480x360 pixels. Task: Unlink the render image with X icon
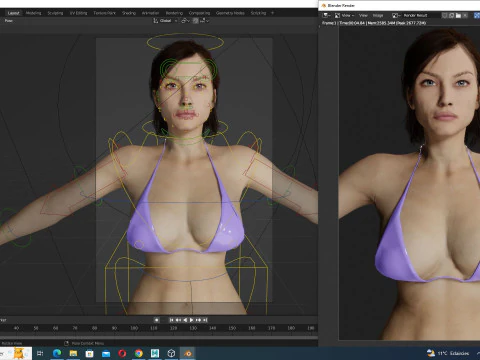pyautogui.click(x=465, y=15)
